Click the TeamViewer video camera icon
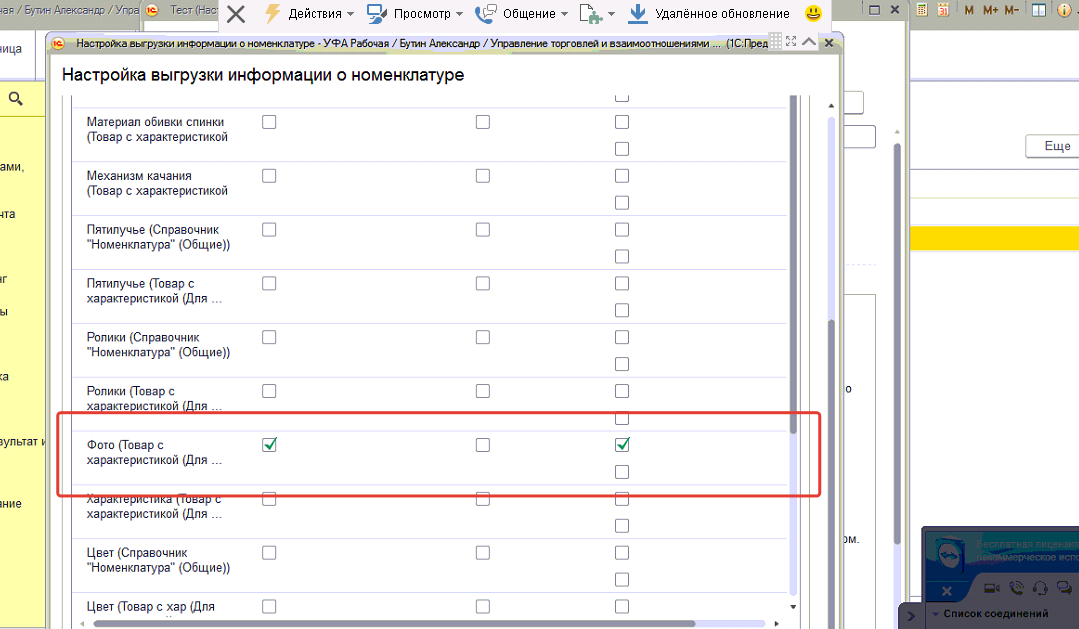The width and height of the screenshot is (1079, 629). [x=992, y=589]
